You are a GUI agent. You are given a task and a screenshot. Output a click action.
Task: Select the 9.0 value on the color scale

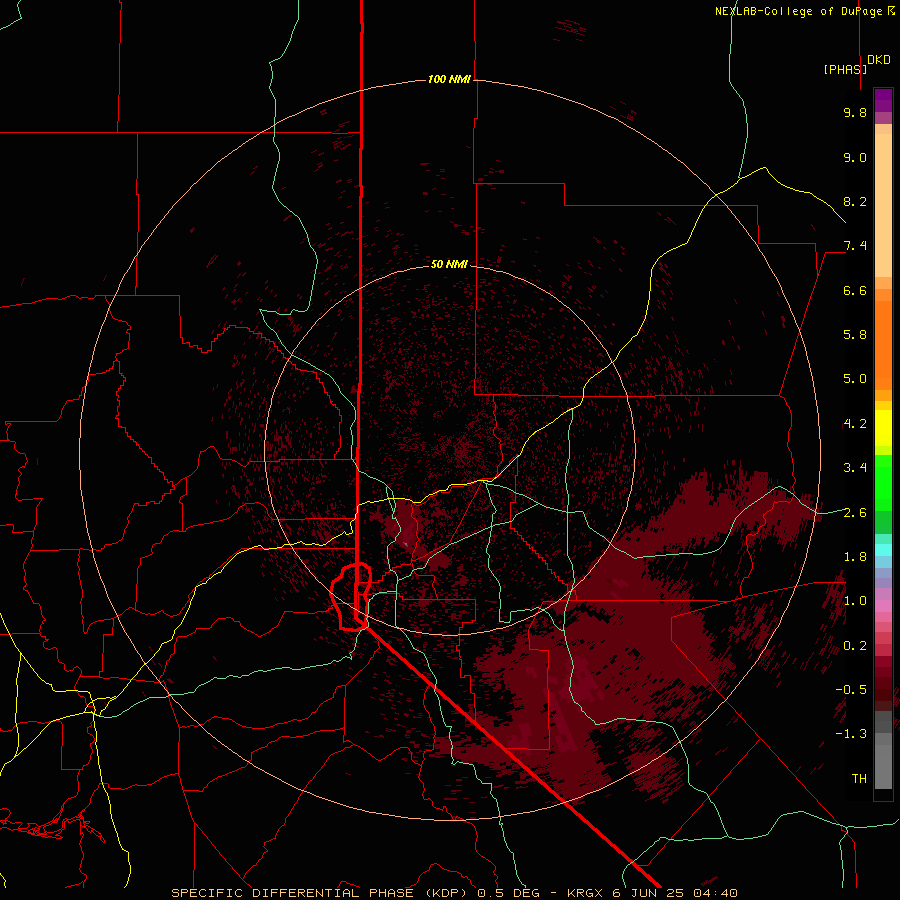855,157
